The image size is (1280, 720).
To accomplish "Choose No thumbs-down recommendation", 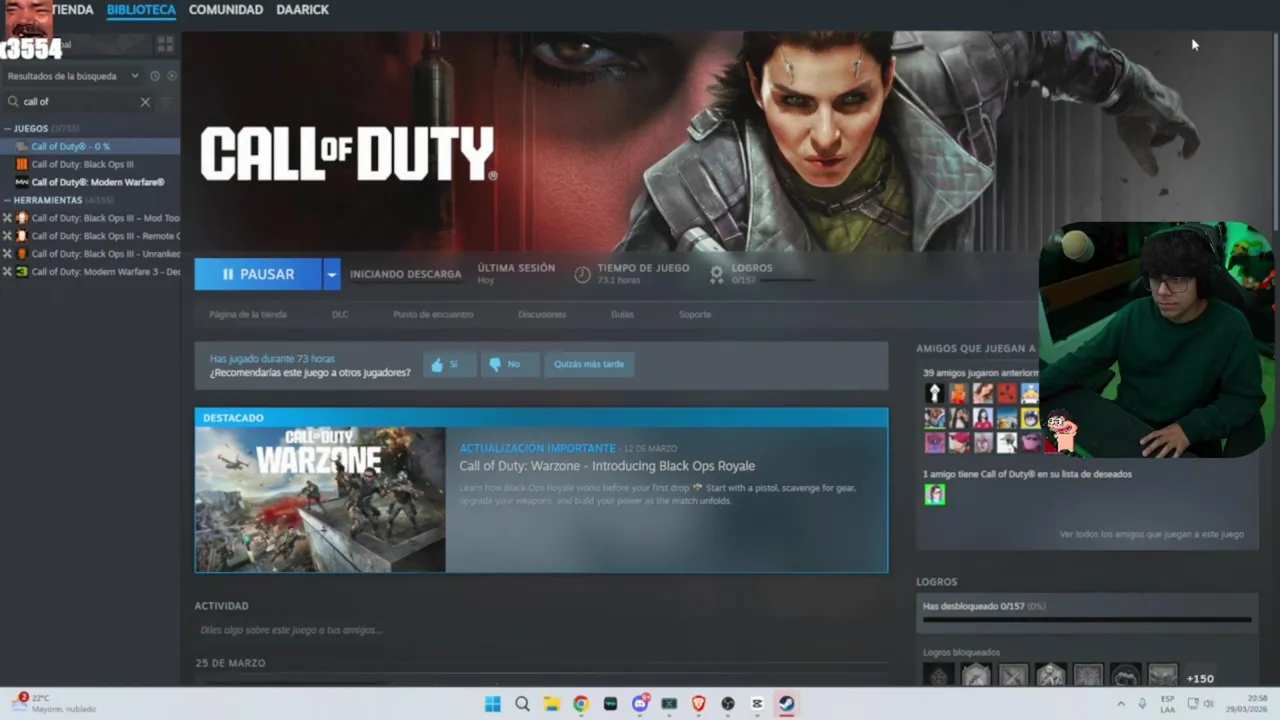I will pos(509,364).
